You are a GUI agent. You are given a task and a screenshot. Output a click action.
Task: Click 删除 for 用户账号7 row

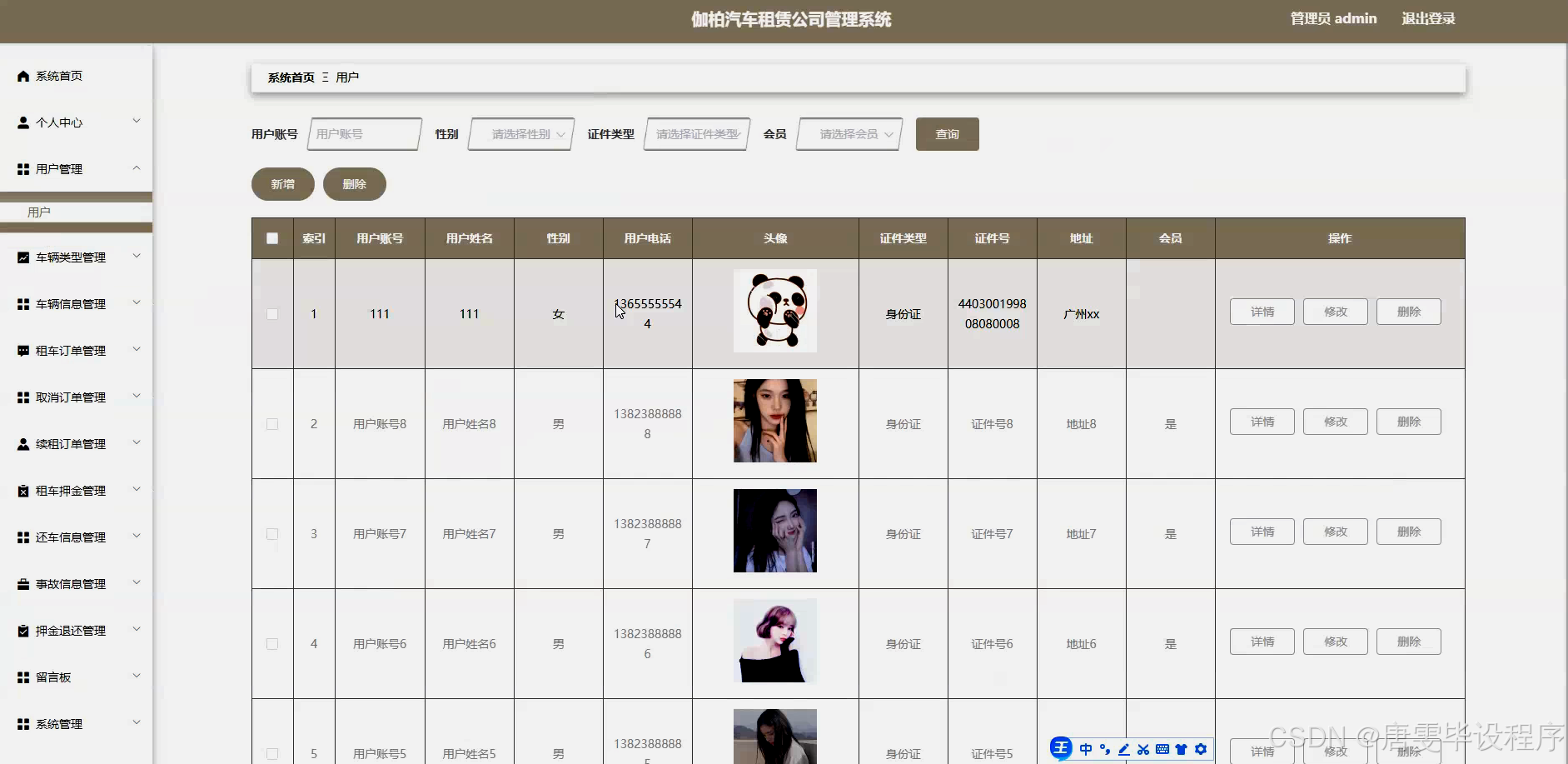pyautogui.click(x=1409, y=532)
